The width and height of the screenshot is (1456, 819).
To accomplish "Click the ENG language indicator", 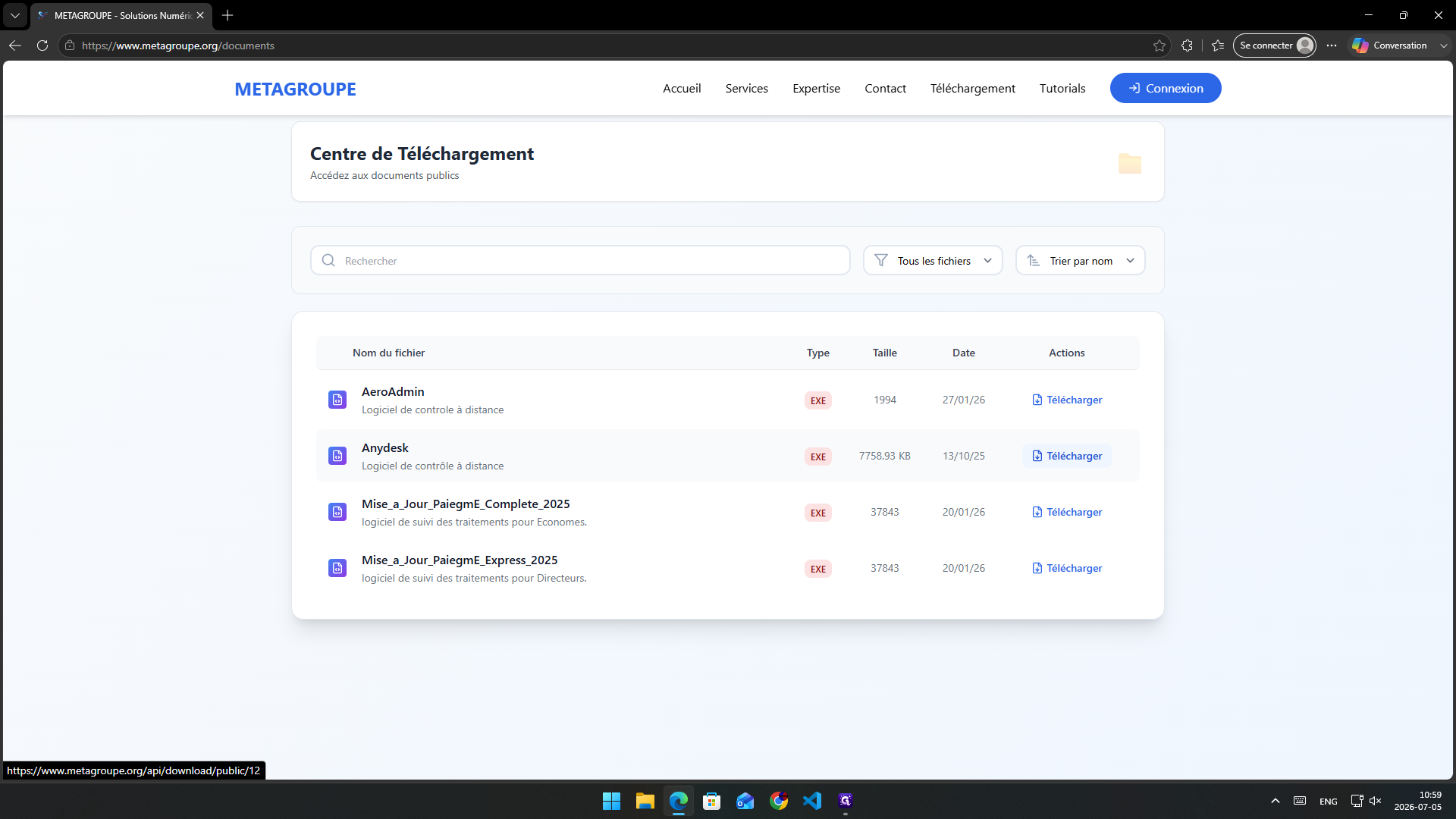I will (x=1328, y=802).
